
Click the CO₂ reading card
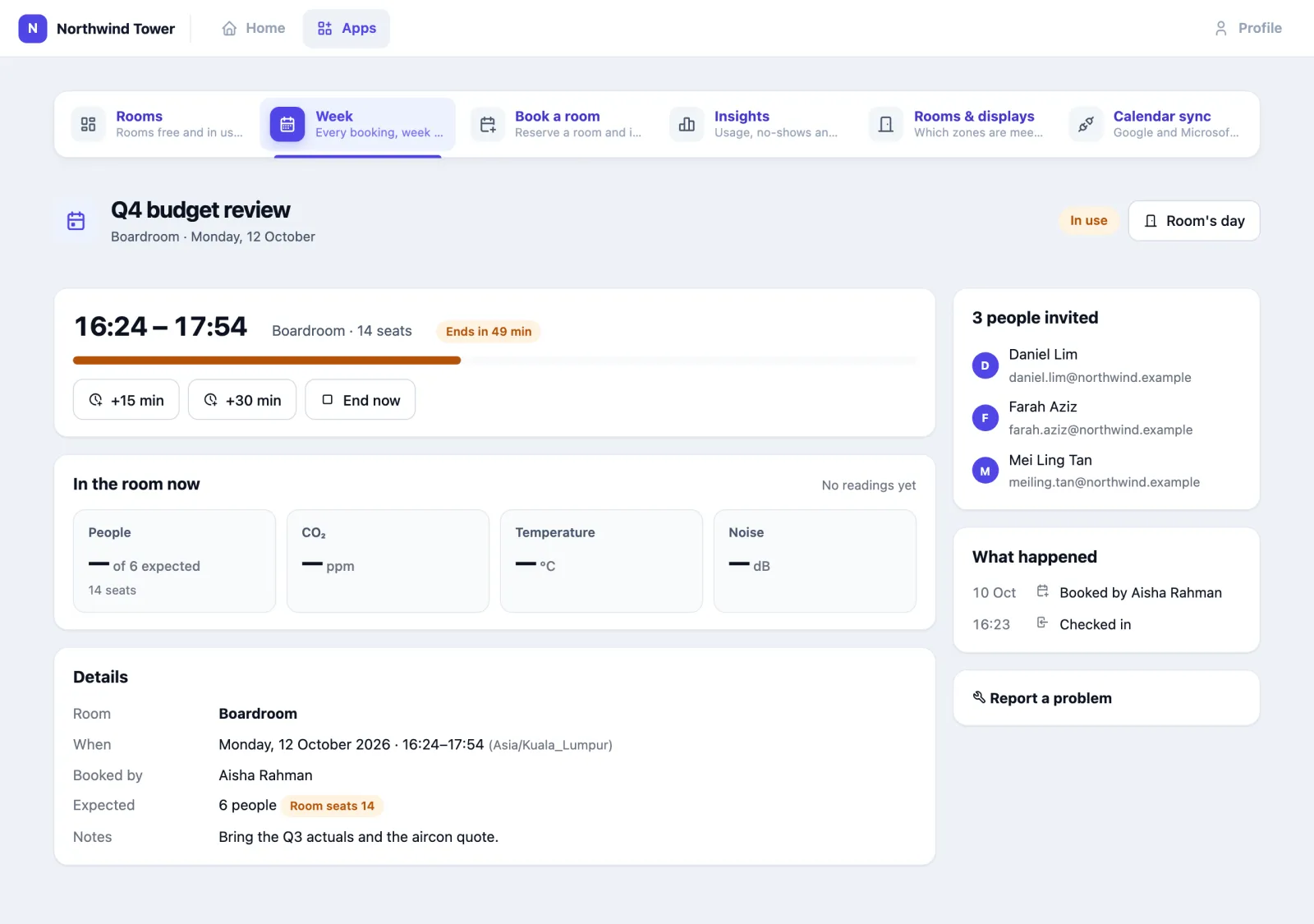(388, 561)
